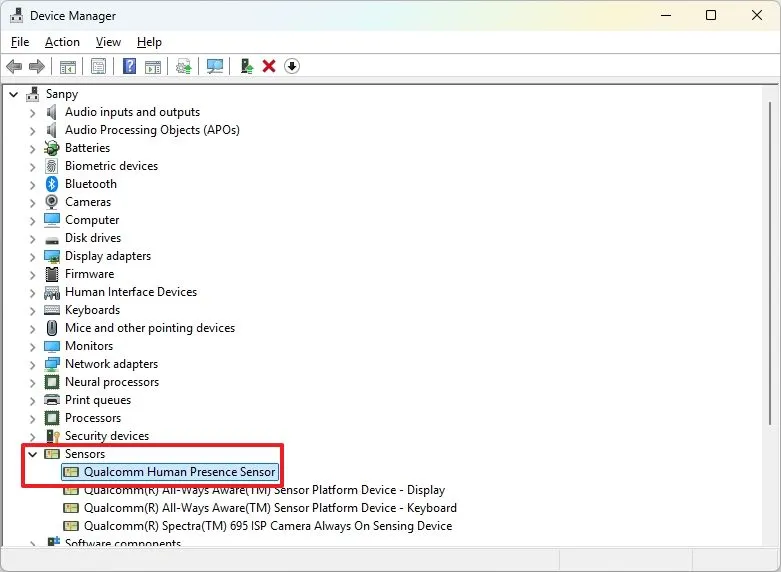Click the Display adapters icon
781x572 pixels.
[x=52, y=256]
